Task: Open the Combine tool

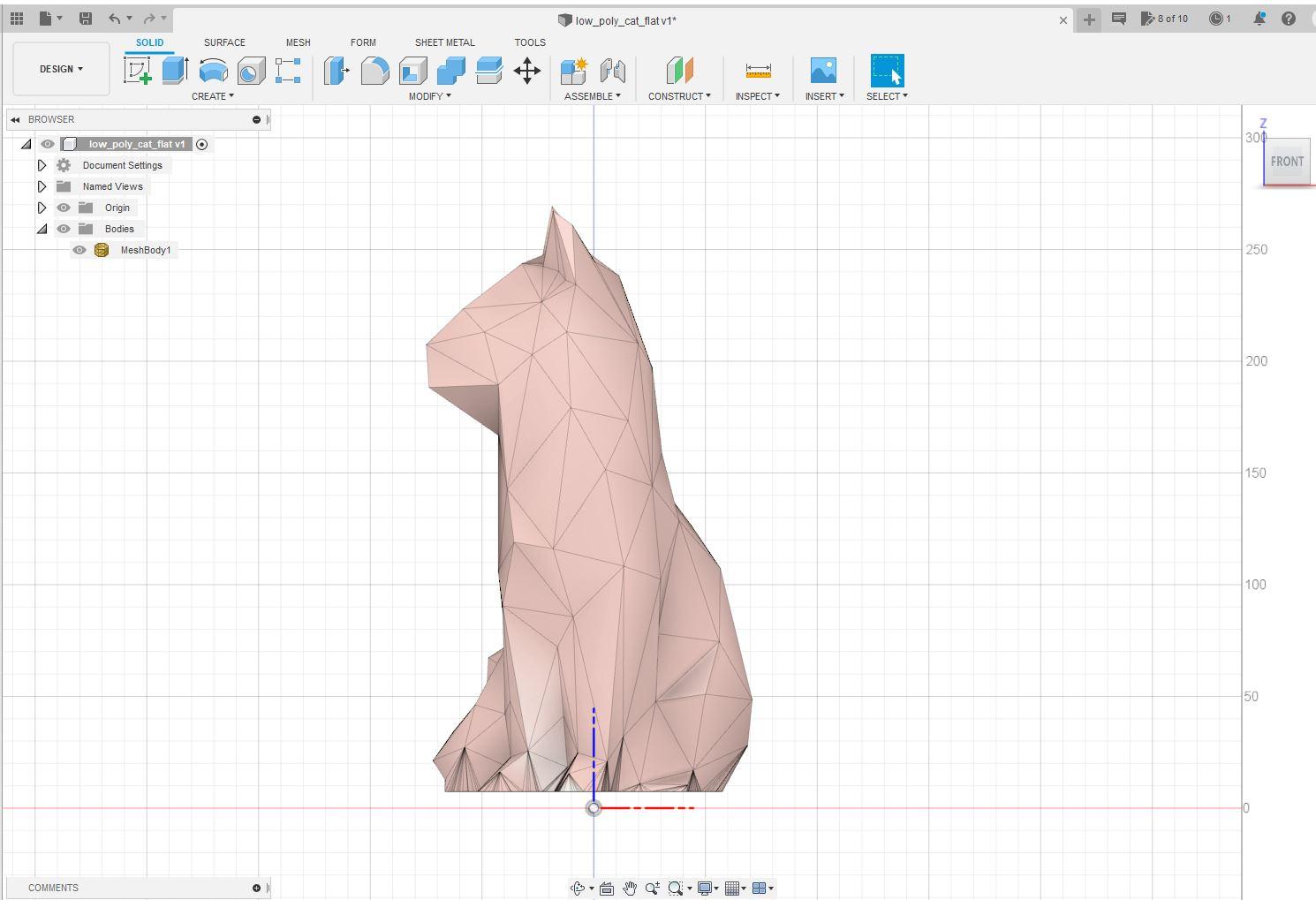Action: 450,71
